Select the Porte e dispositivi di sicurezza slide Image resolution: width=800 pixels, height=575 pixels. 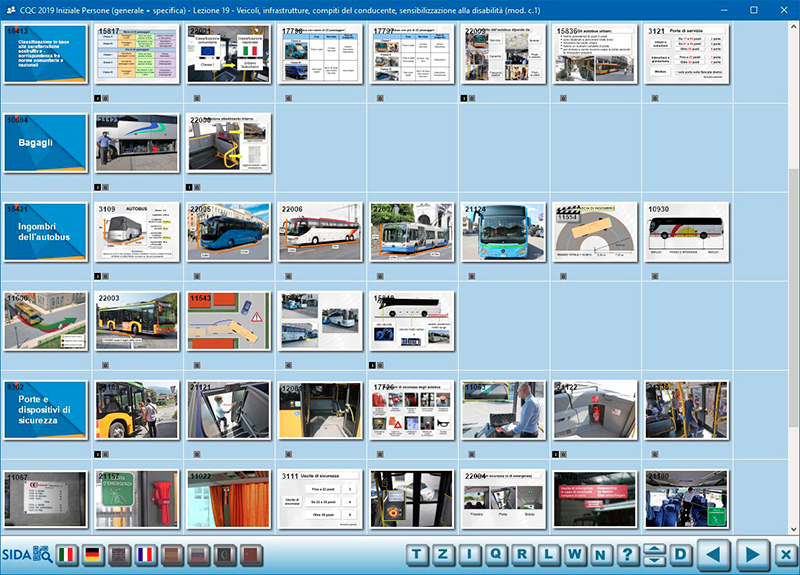point(43,409)
